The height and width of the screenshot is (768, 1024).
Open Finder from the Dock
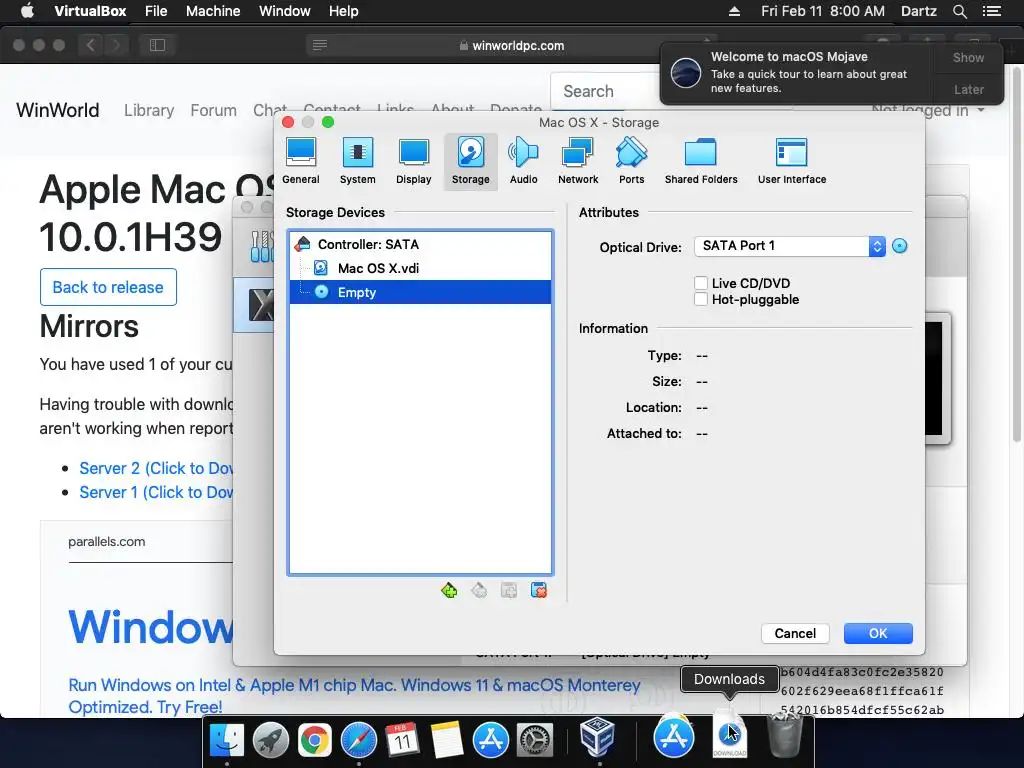(227, 741)
